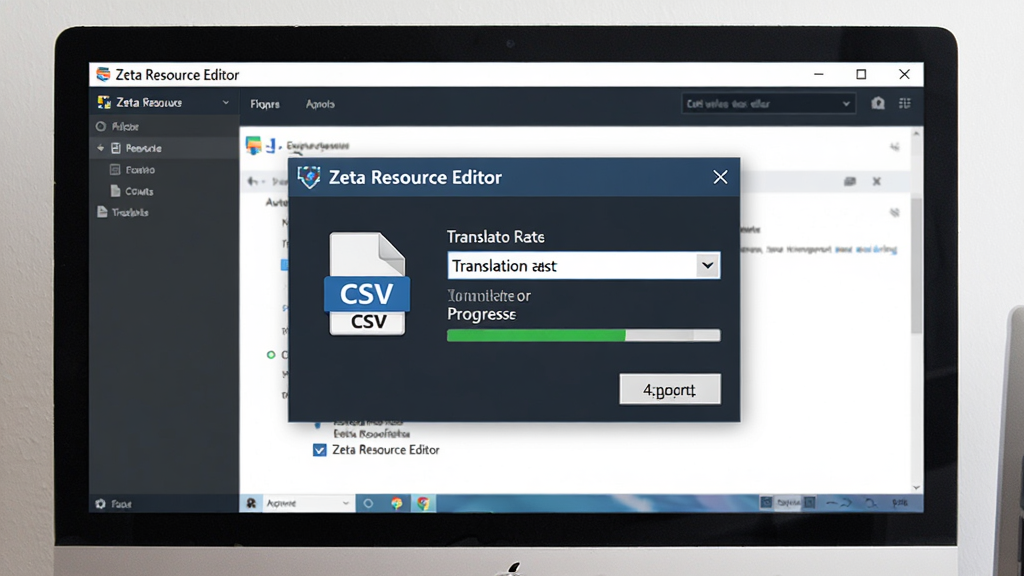Screen dimensions: 1024x576
Task: Click into the "Translation ast" combo field
Action: [572, 266]
